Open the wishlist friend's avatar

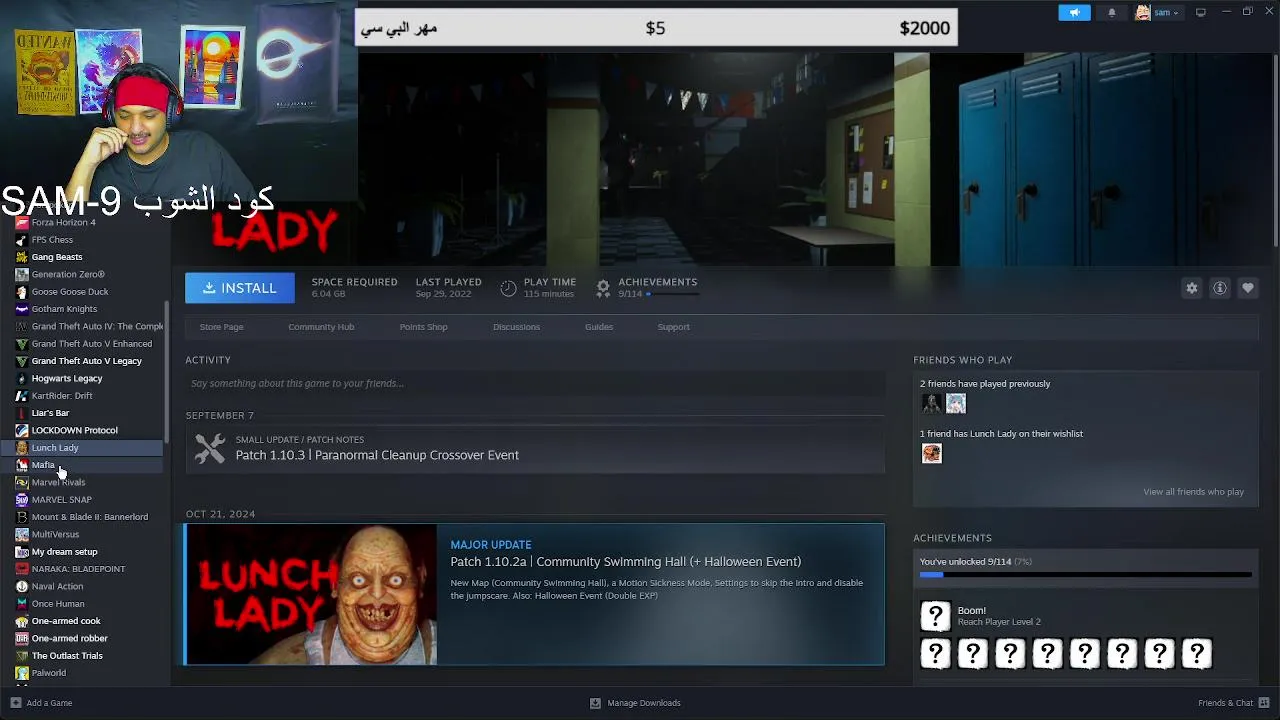pos(931,454)
